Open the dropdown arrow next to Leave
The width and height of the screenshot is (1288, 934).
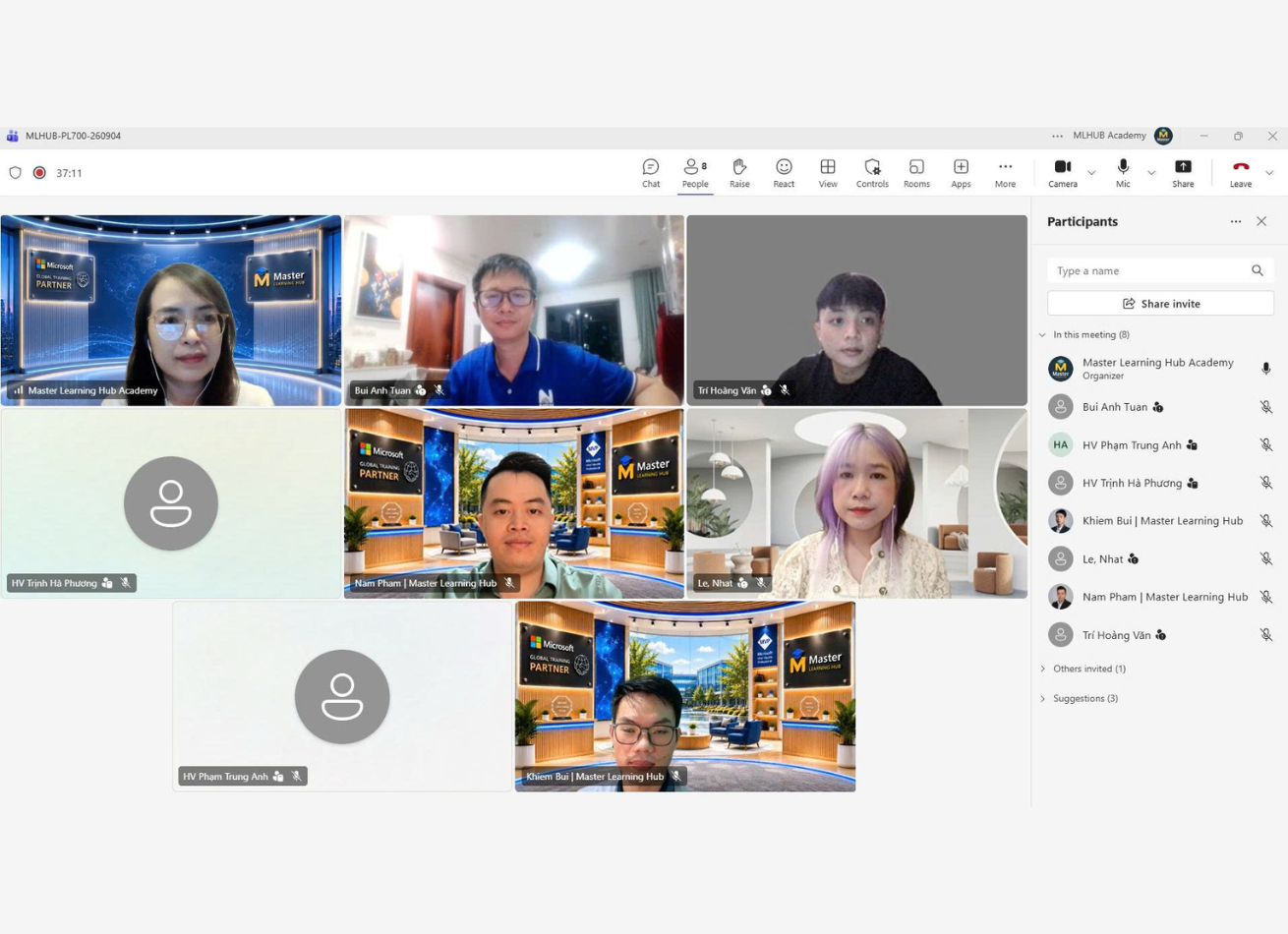click(x=1269, y=173)
